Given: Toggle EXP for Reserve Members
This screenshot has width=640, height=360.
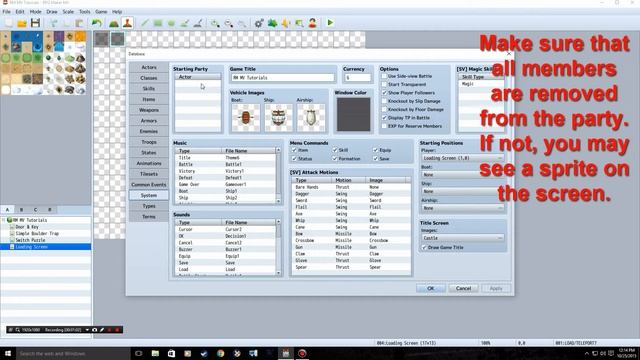Looking at the screenshot, I should point(384,126).
